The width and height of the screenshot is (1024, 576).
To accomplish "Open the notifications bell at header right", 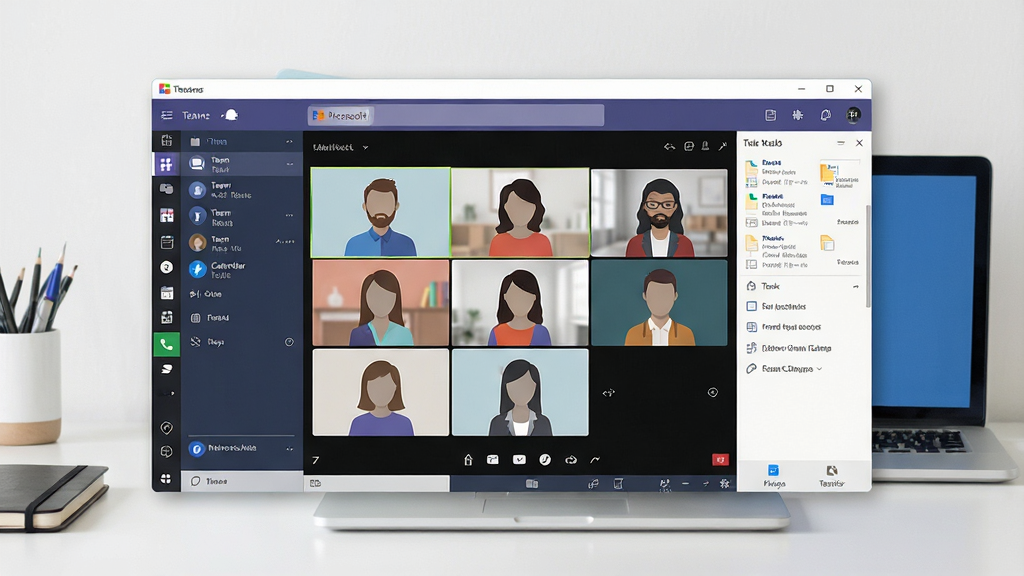I will 825,115.
